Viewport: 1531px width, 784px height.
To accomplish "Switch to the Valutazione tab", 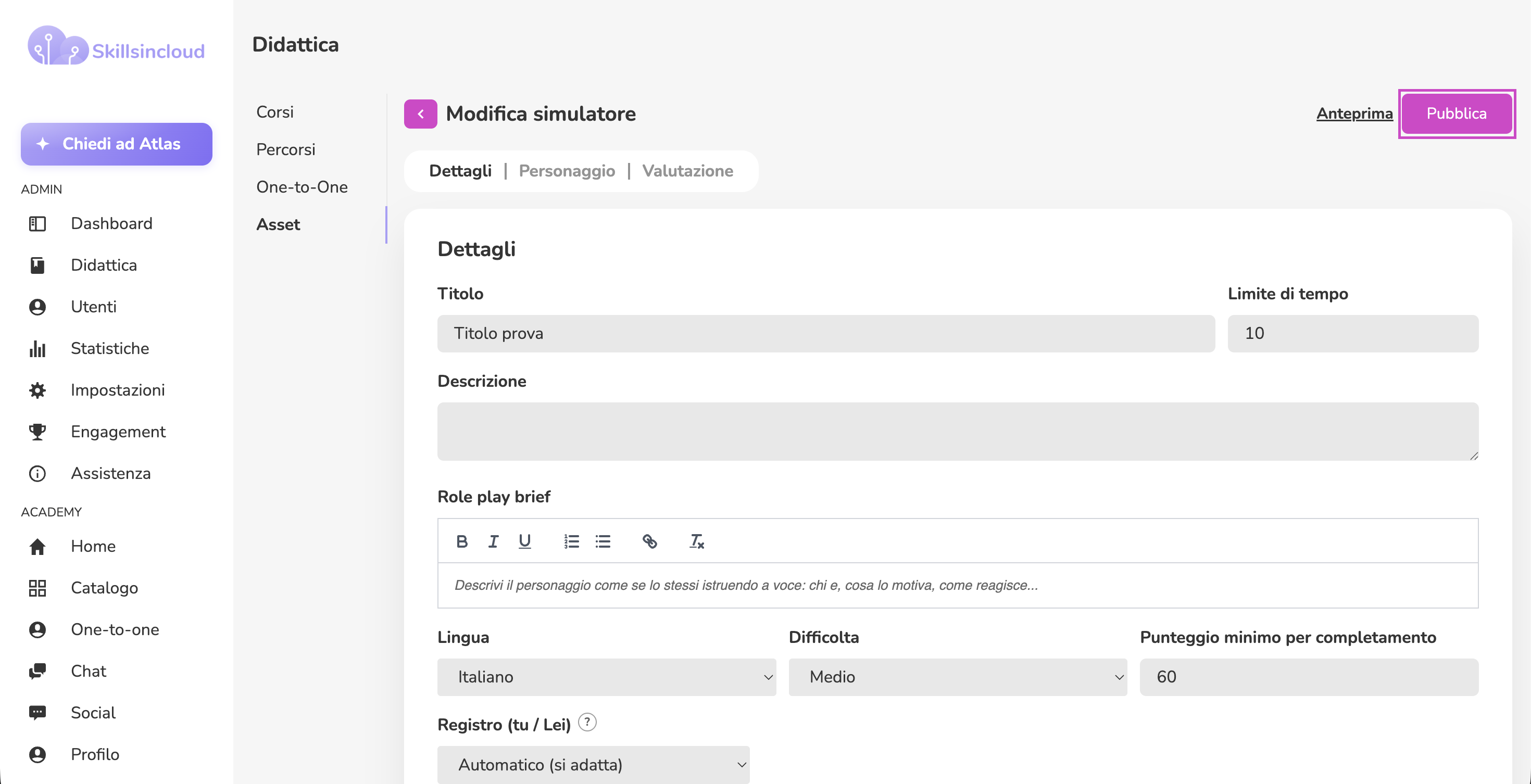I will point(687,171).
